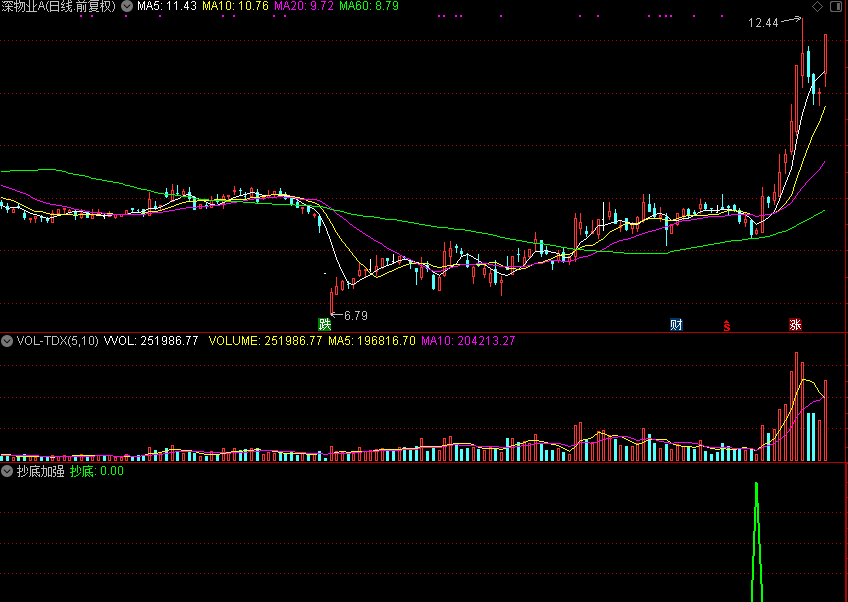Click the 6.79 low price label
Viewport: 848px width, 602px height.
pyautogui.click(x=356, y=315)
